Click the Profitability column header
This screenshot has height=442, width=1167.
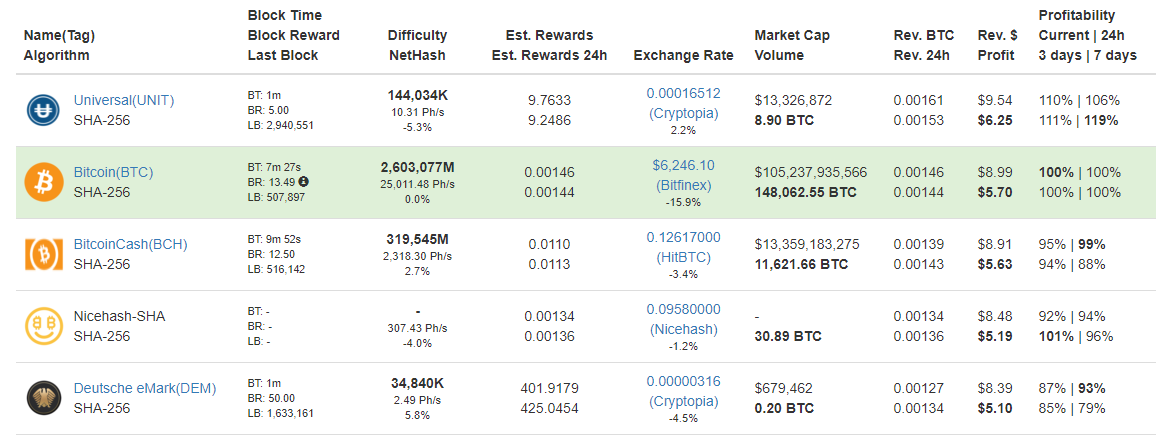[1087, 35]
